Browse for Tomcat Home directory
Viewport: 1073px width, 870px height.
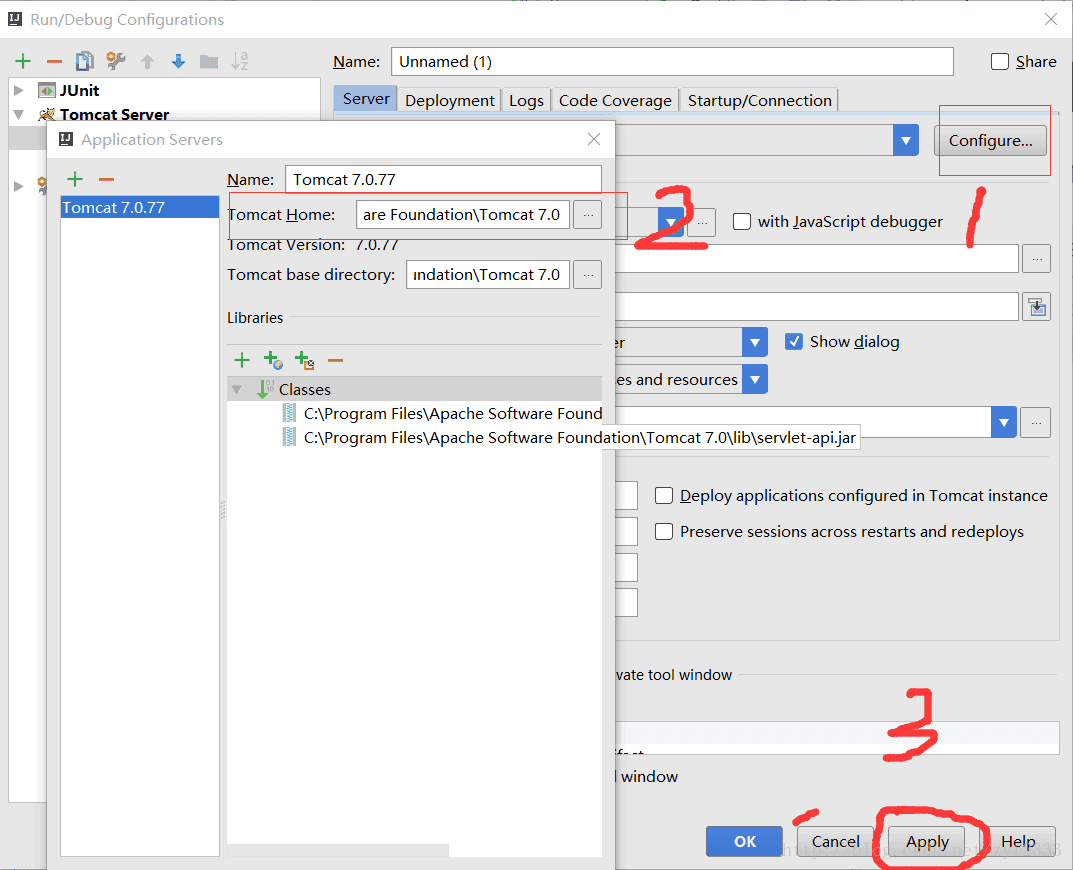pyautogui.click(x=588, y=215)
